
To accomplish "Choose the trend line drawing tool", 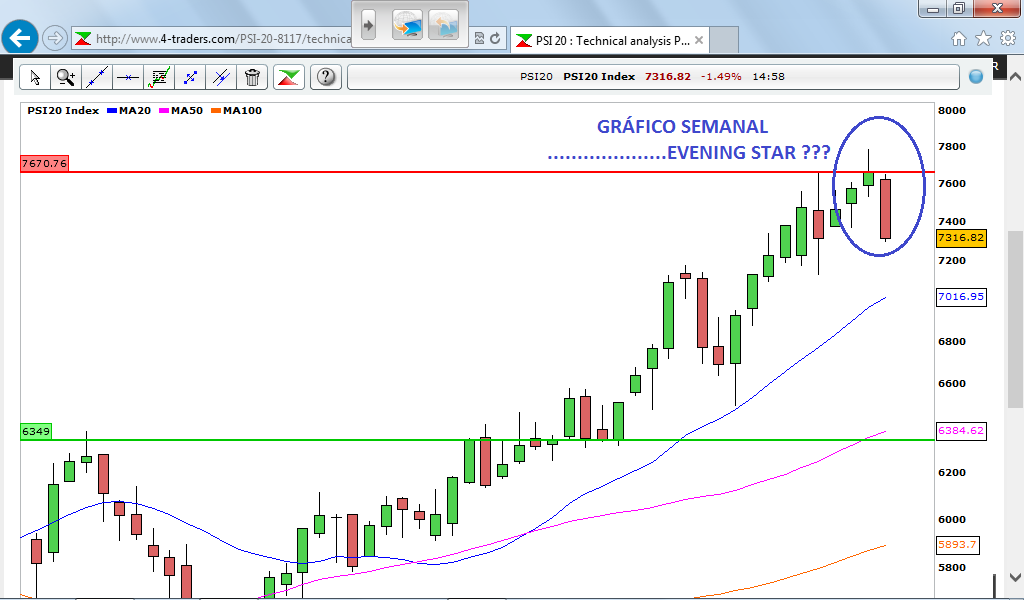I will coord(97,77).
